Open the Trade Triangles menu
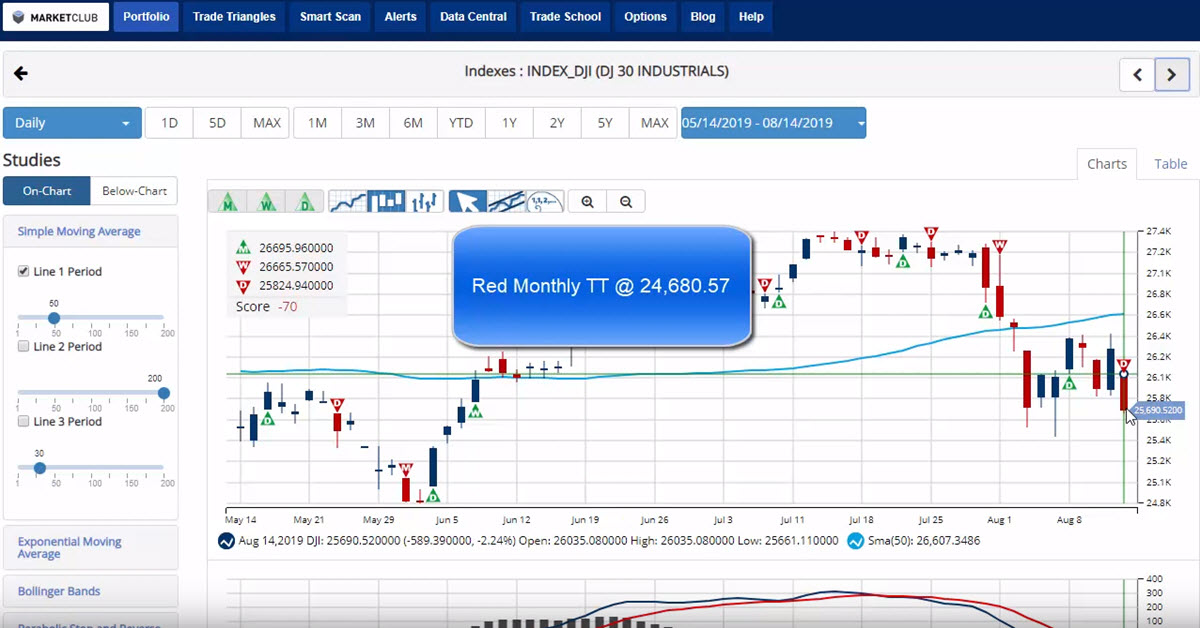The image size is (1200, 628). coord(233,16)
